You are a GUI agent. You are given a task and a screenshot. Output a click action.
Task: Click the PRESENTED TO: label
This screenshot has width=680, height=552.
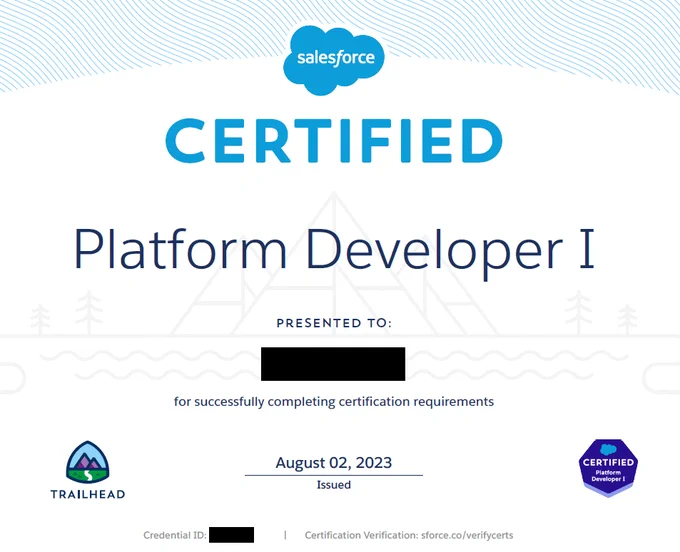point(334,323)
